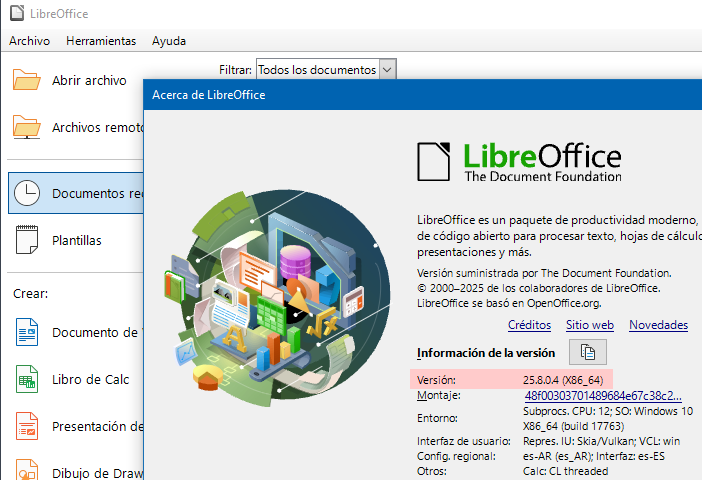Click the Abrir archivo folder icon

pos(26,80)
